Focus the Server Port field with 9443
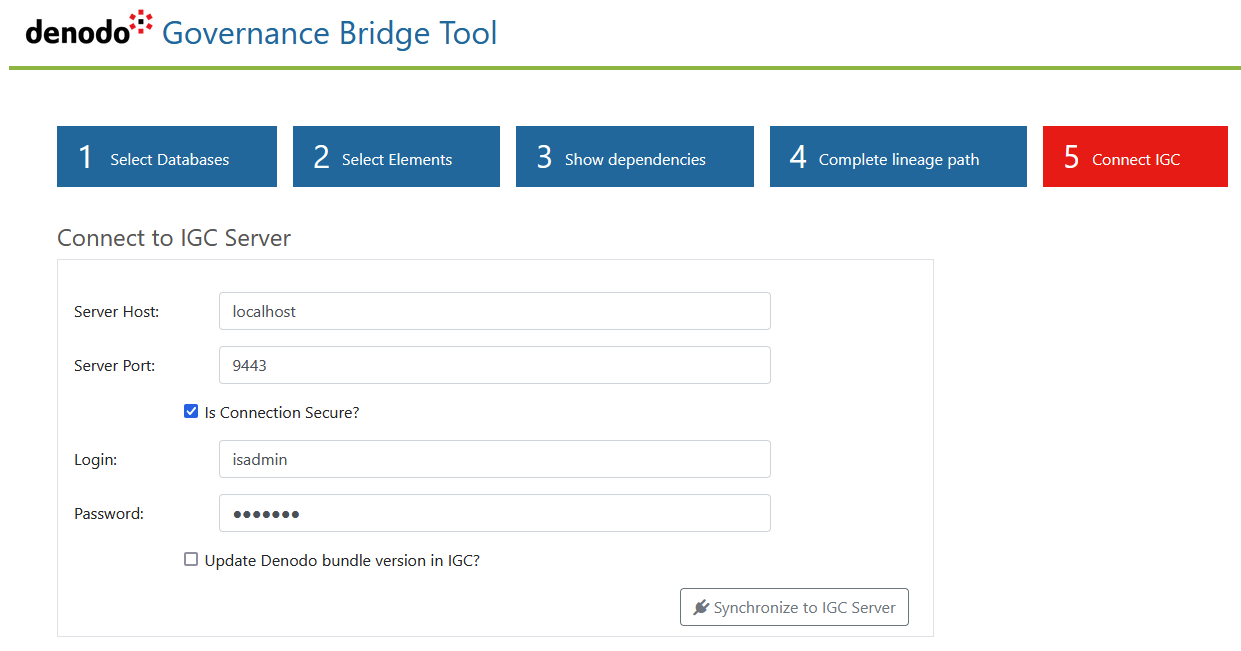Viewport: 1241px width, 651px height. pyautogui.click(x=495, y=365)
